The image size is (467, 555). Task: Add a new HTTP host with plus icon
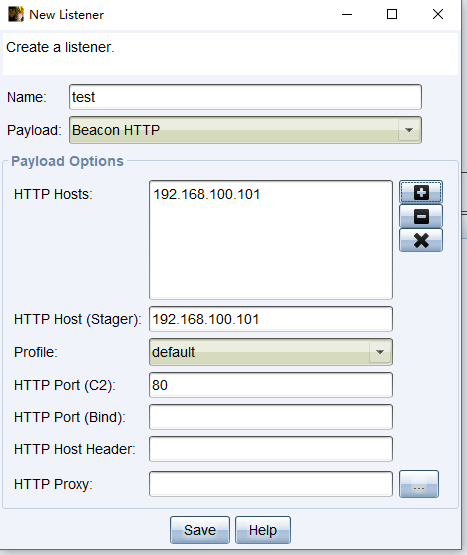tap(421, 192)
